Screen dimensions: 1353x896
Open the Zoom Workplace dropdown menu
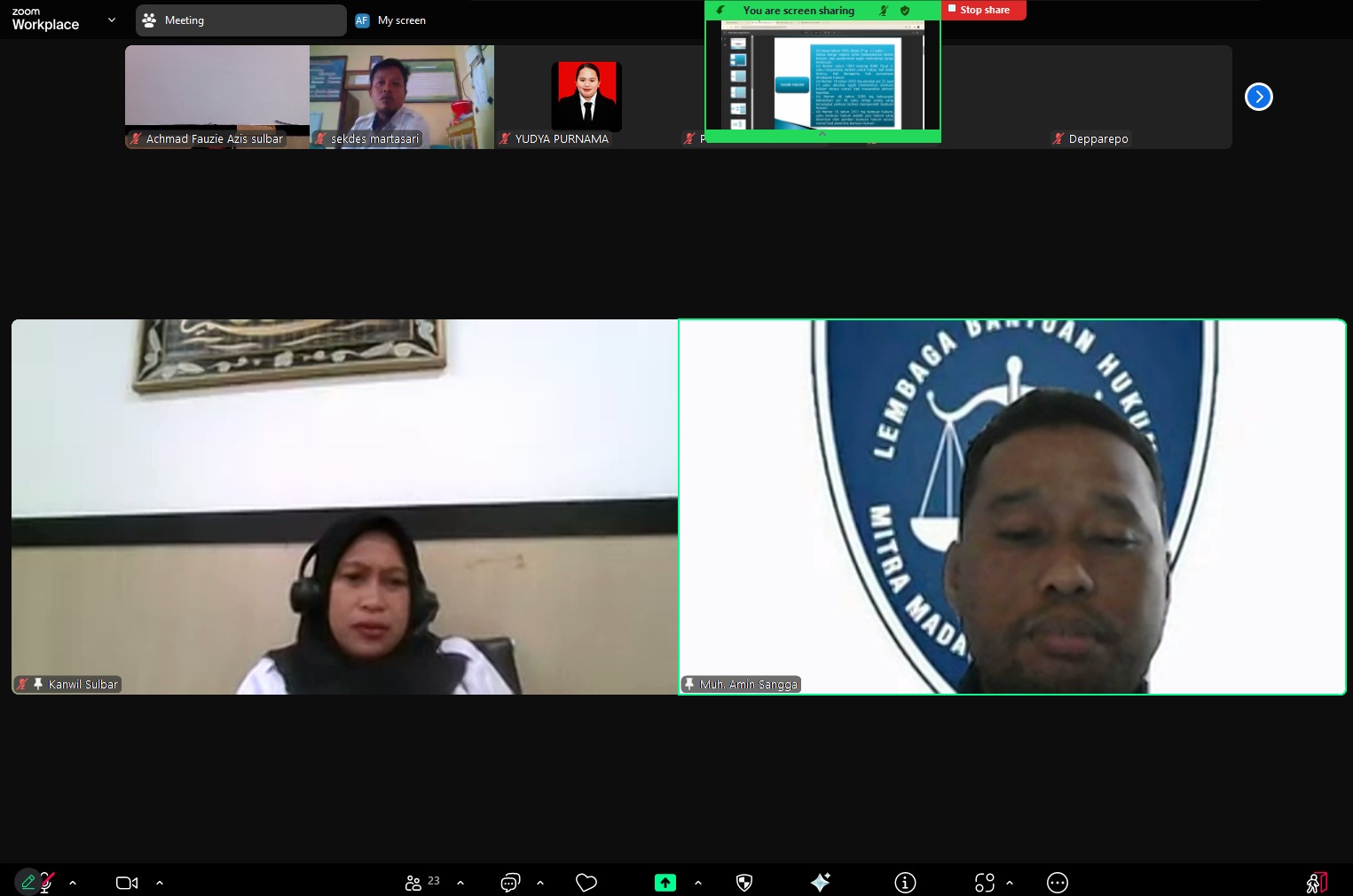coord(111,20)
